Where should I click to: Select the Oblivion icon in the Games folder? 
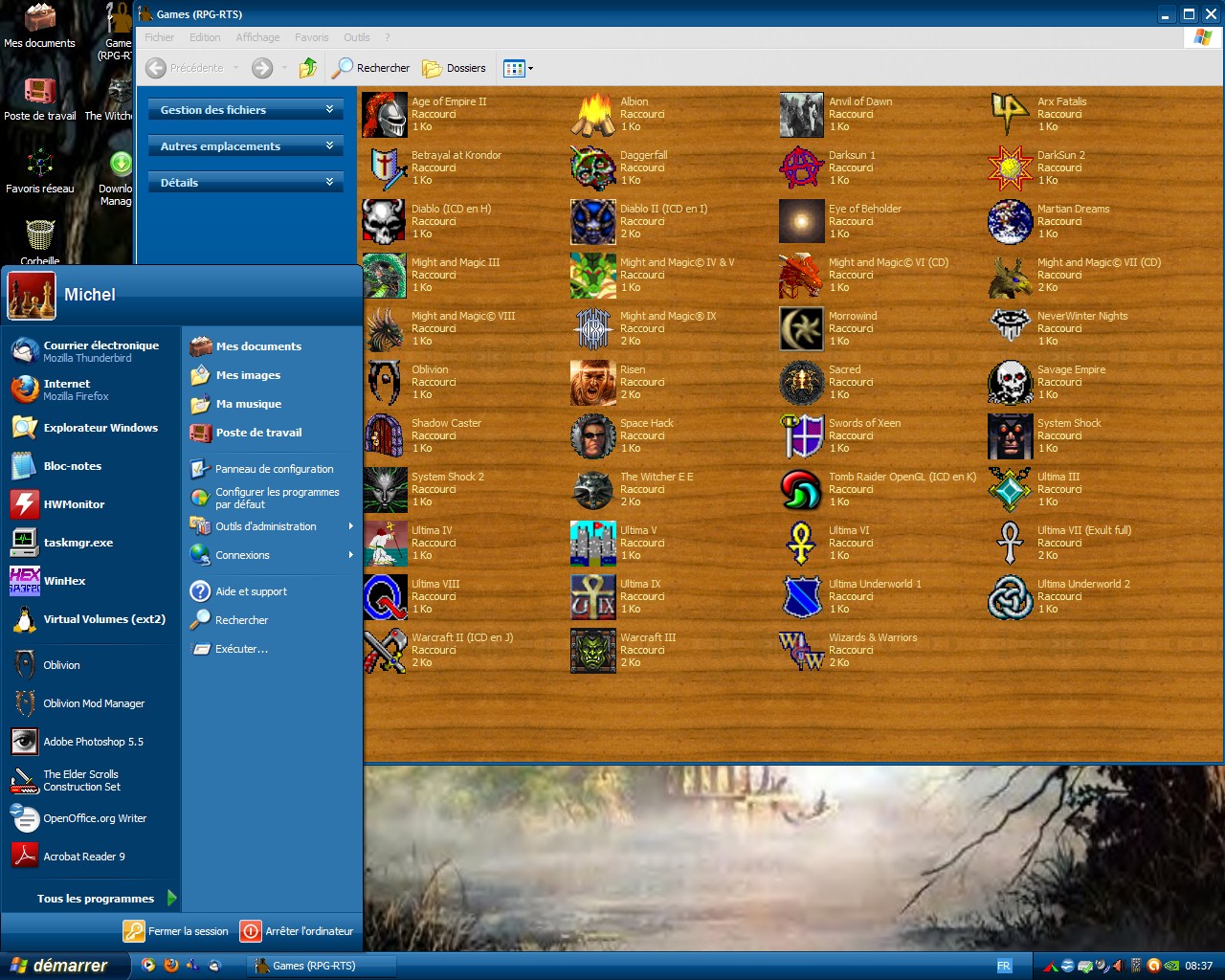pos(385,383)
